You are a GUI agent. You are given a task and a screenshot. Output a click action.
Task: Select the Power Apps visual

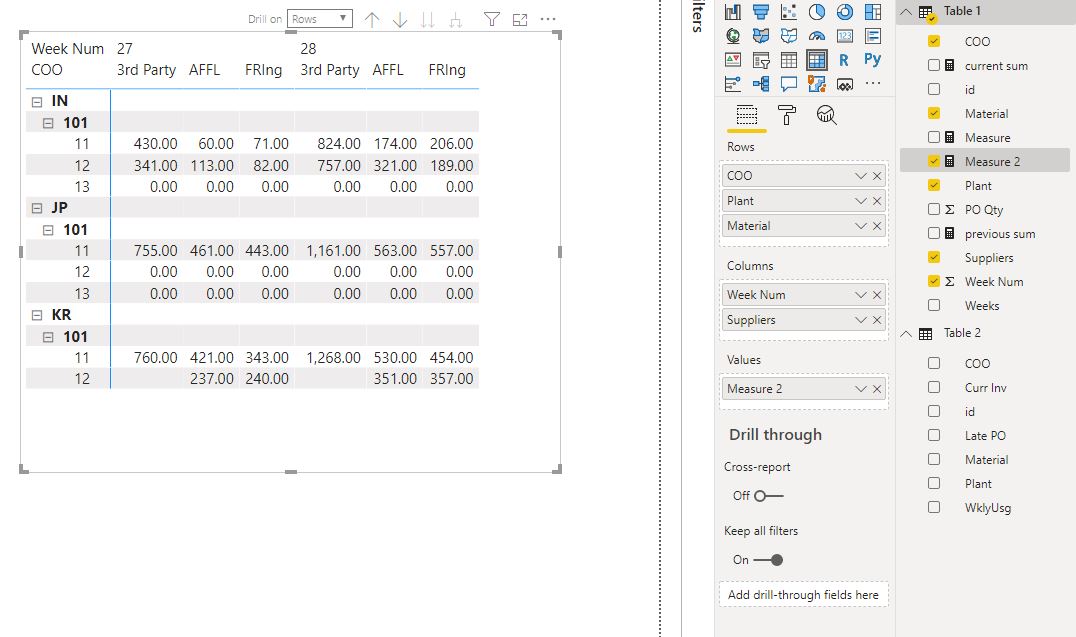(845, 84)
